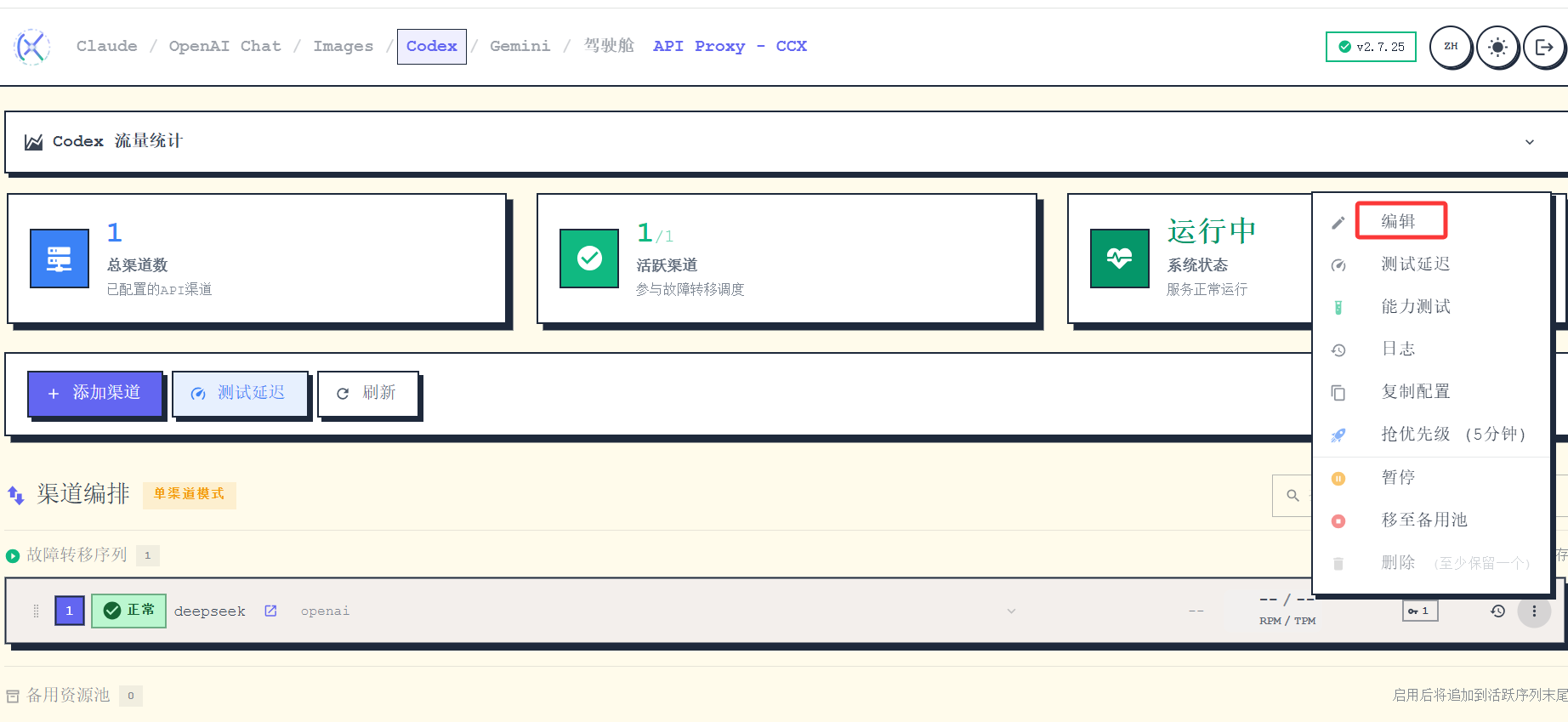Click the priority number 1 badge
1568x722 pixels.
click(70, 611)
